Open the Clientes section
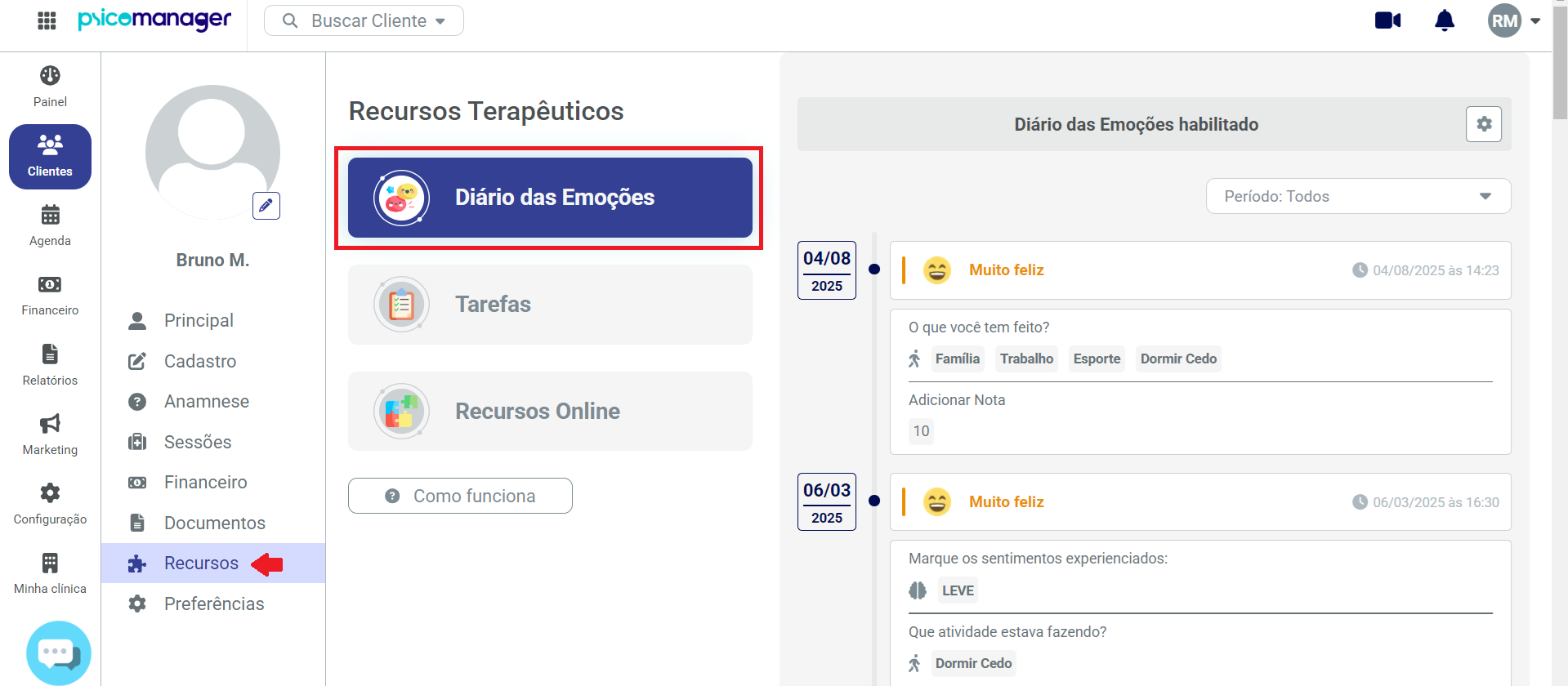The width and height of the screenshot is (1568, 686). [x=50, y=157]
